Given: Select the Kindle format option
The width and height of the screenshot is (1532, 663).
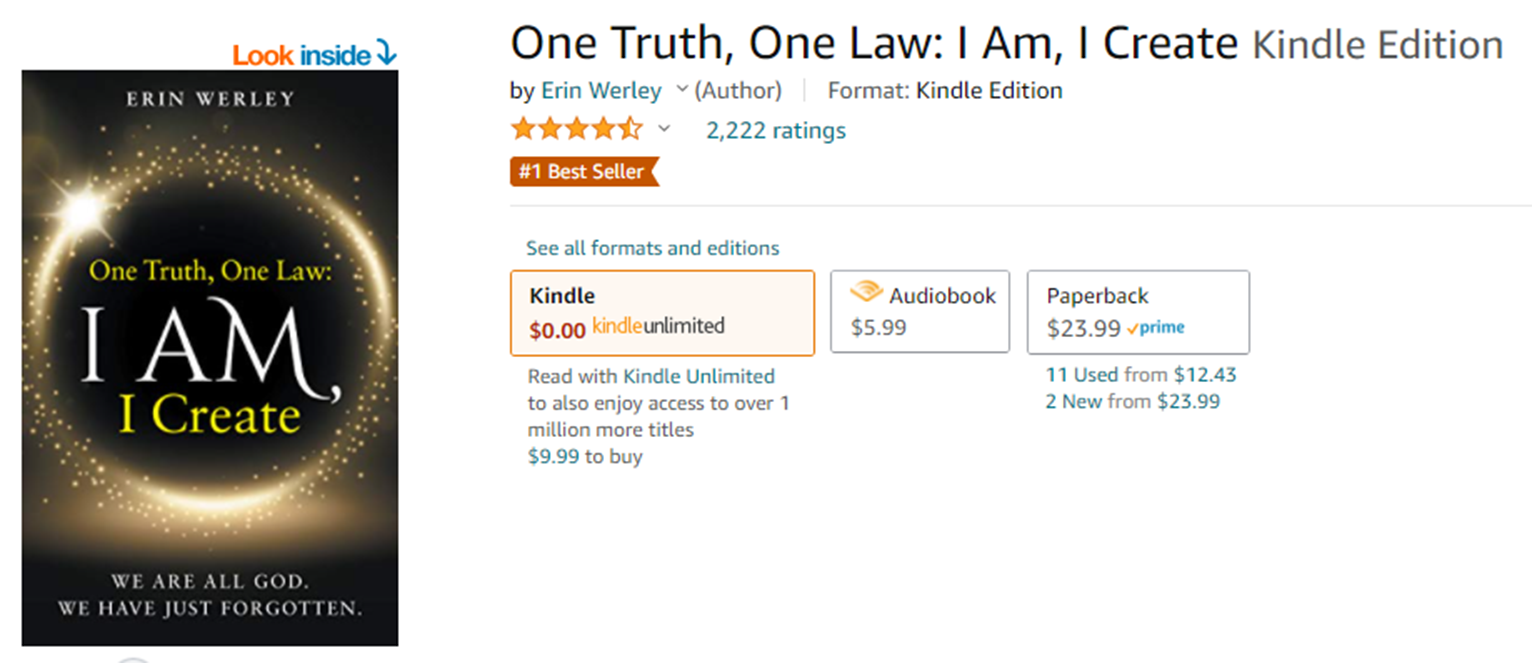Looking at the screenshot, I should coord(662,313).
